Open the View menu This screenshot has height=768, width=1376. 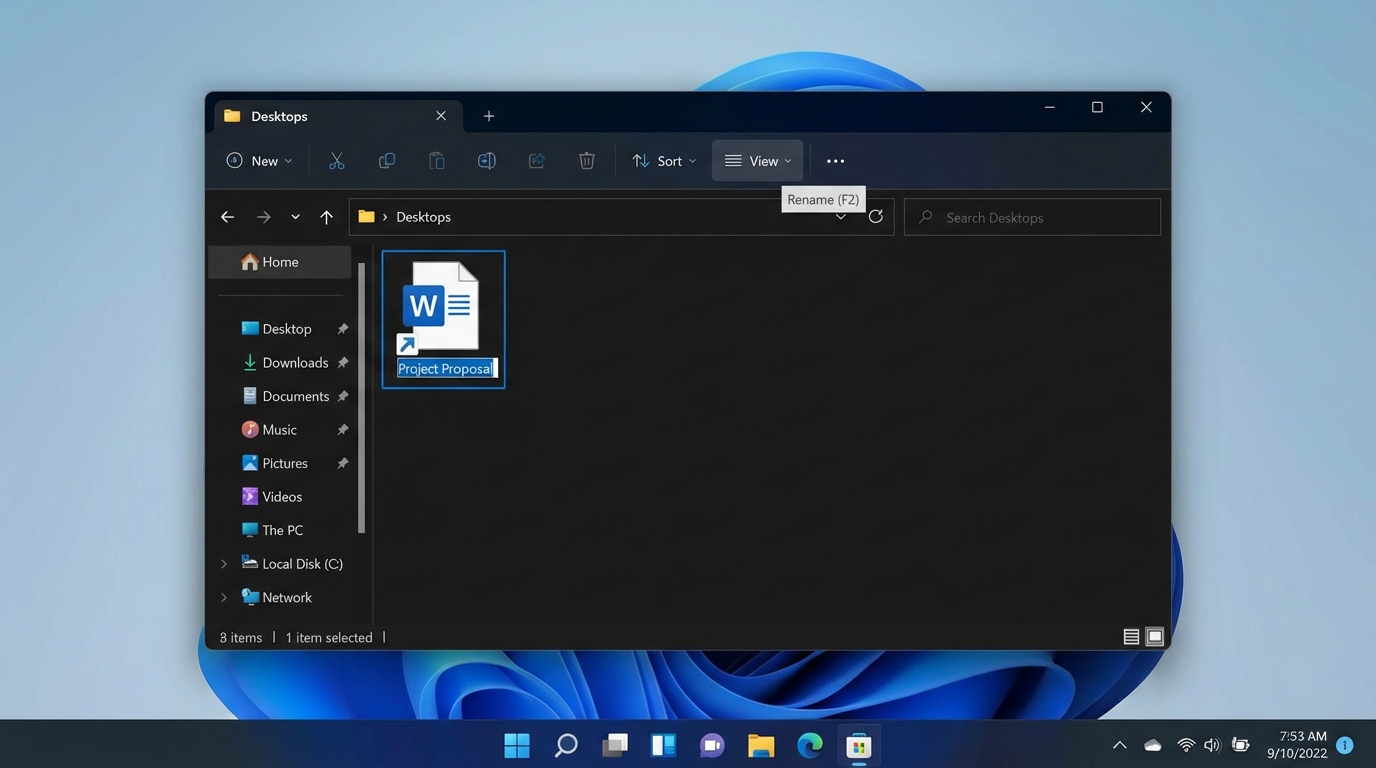pos(757,160)
